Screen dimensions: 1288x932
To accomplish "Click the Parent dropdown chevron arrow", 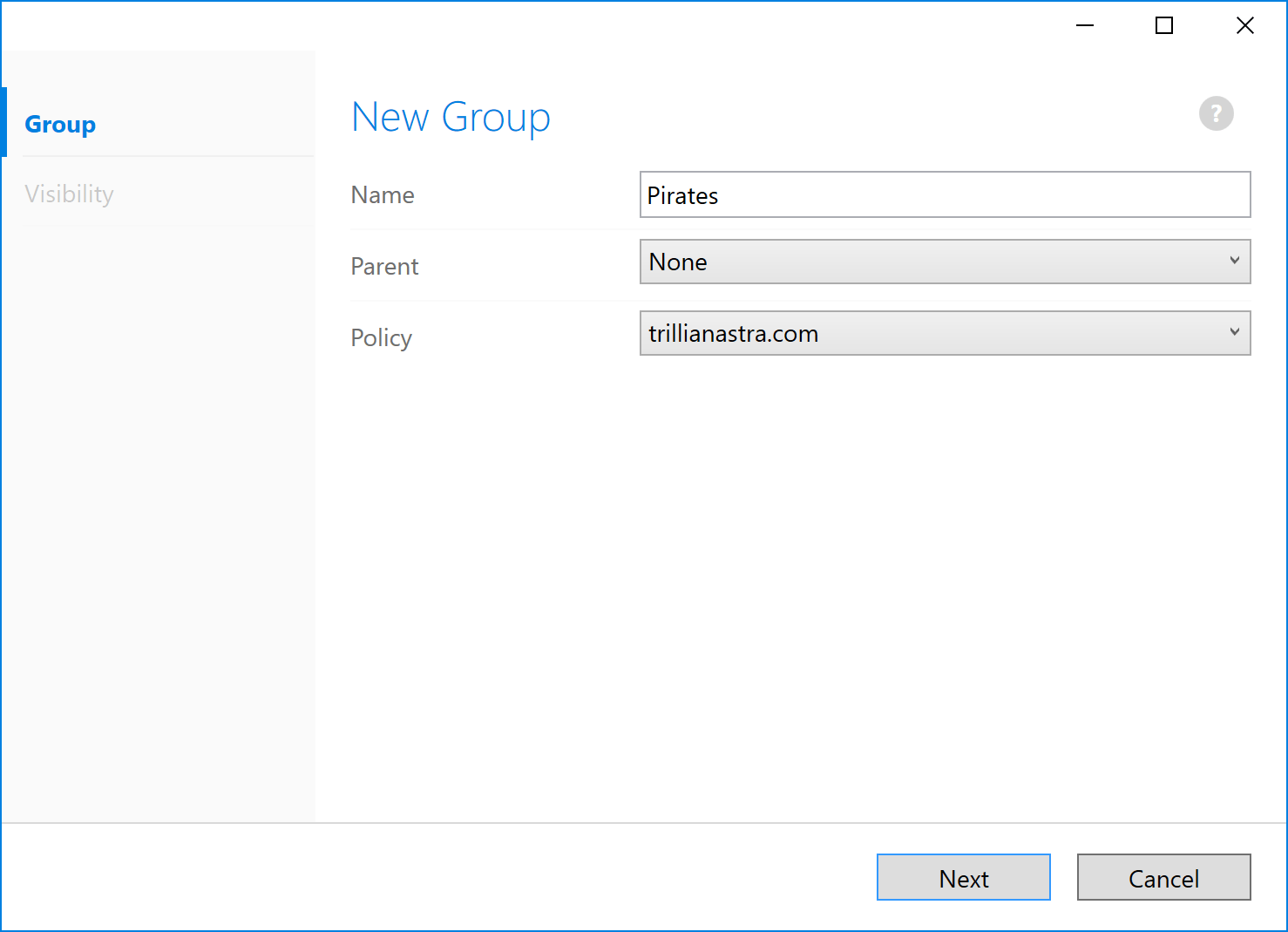I will pos(1235,261).
